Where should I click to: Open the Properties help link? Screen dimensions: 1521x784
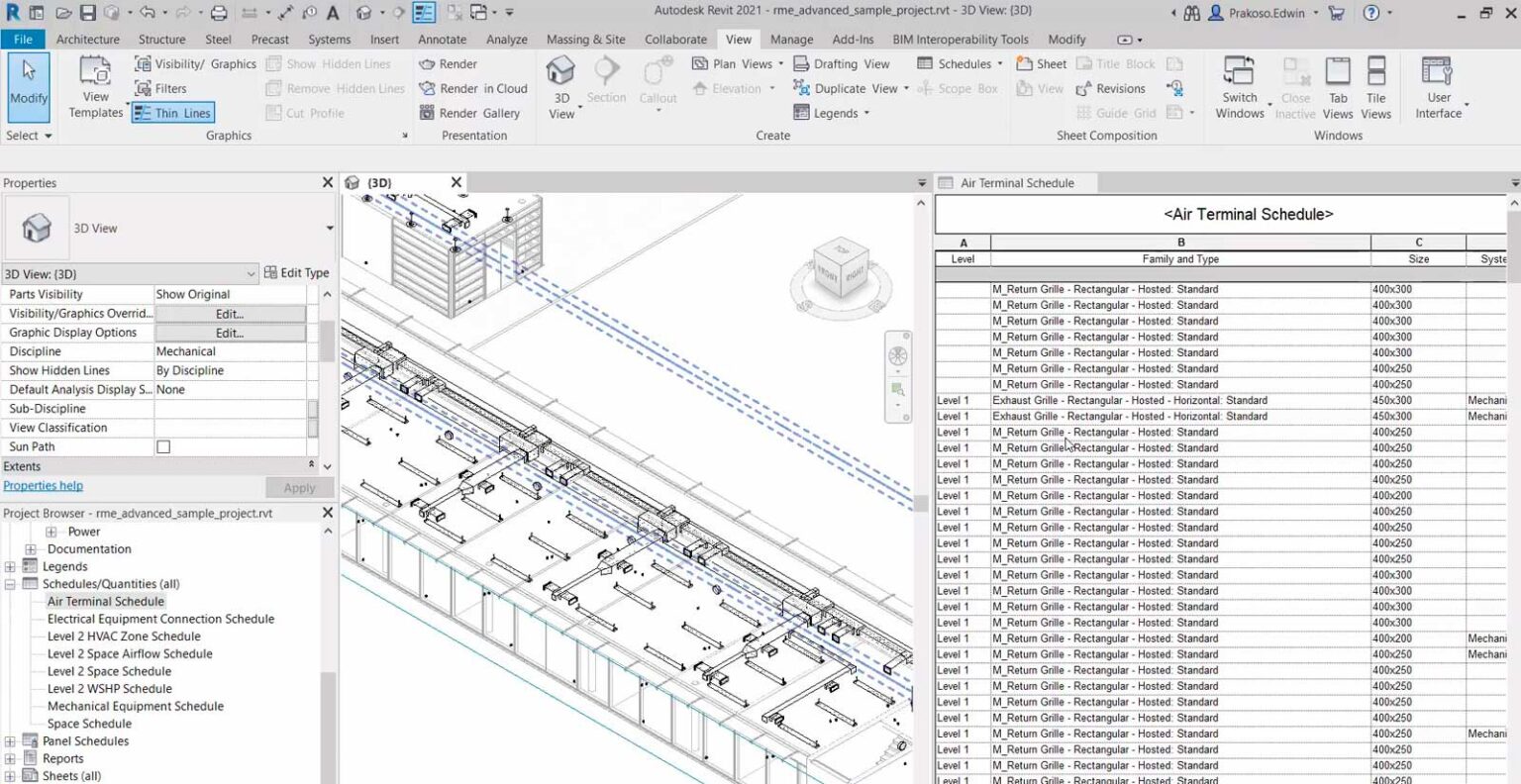click(43, 485)
